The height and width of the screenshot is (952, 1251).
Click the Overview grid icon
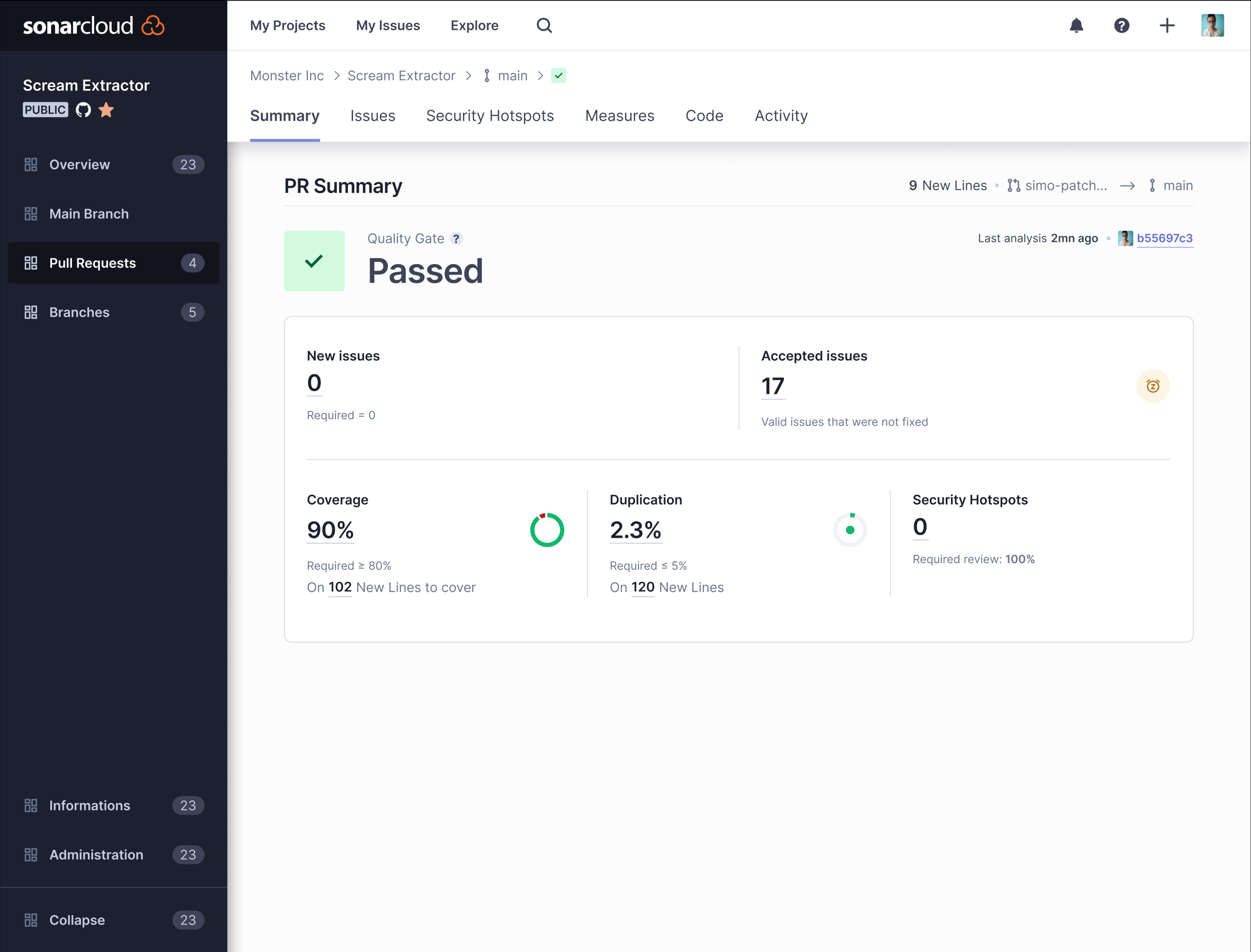click(x=31, y=164)
